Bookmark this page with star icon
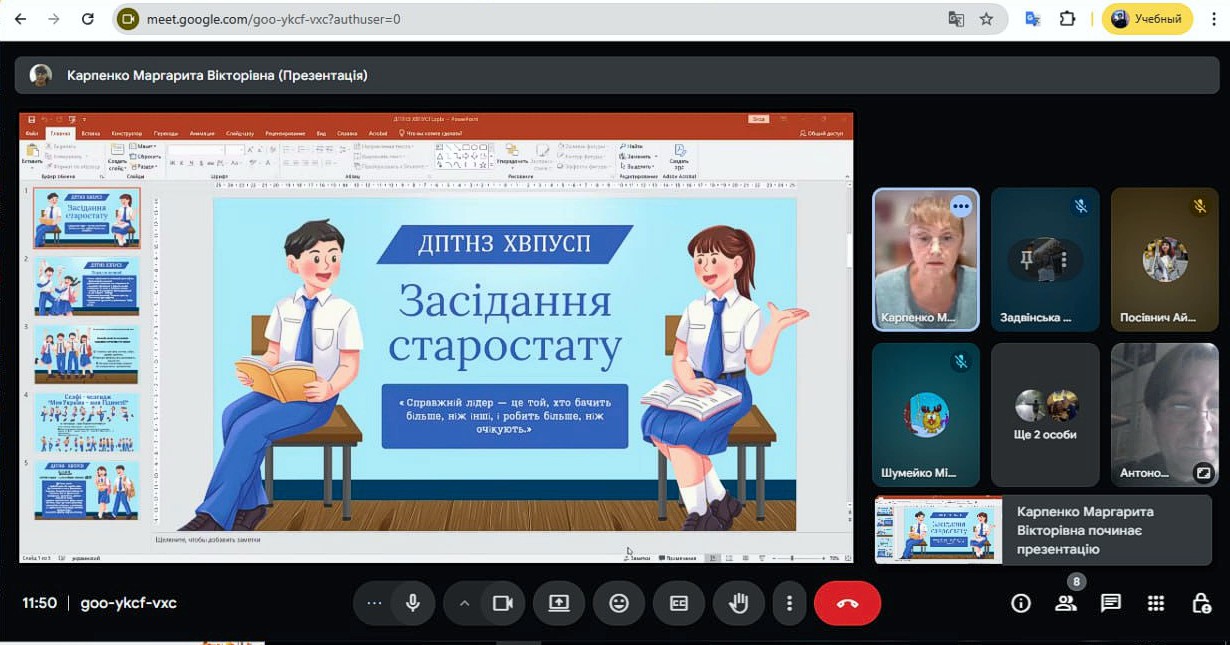Image resolution: width=1230 pixels, height=645 pixels. click(986, 19)
